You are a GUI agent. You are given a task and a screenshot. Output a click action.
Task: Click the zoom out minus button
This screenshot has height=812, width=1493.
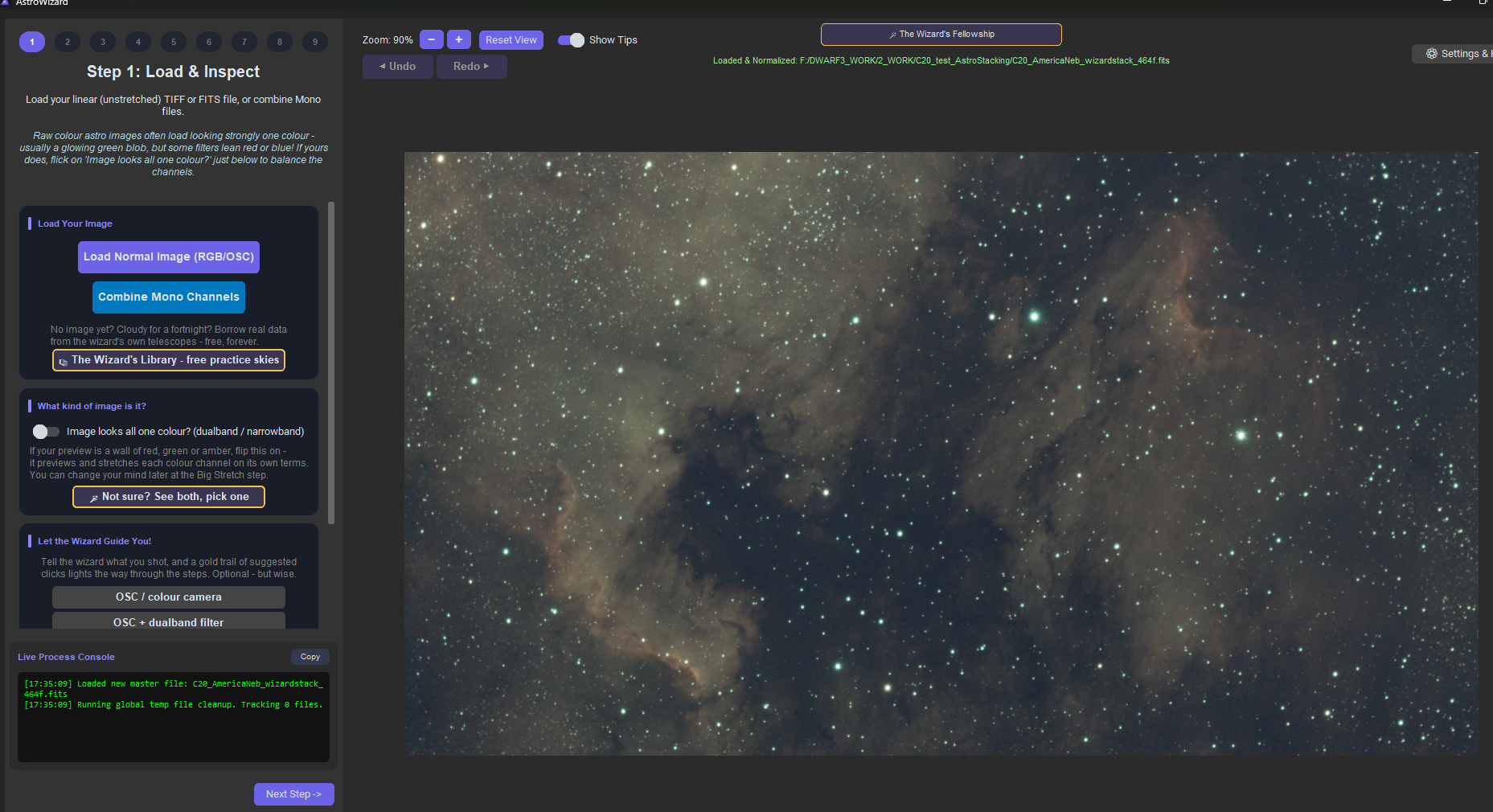pos(431,39)
